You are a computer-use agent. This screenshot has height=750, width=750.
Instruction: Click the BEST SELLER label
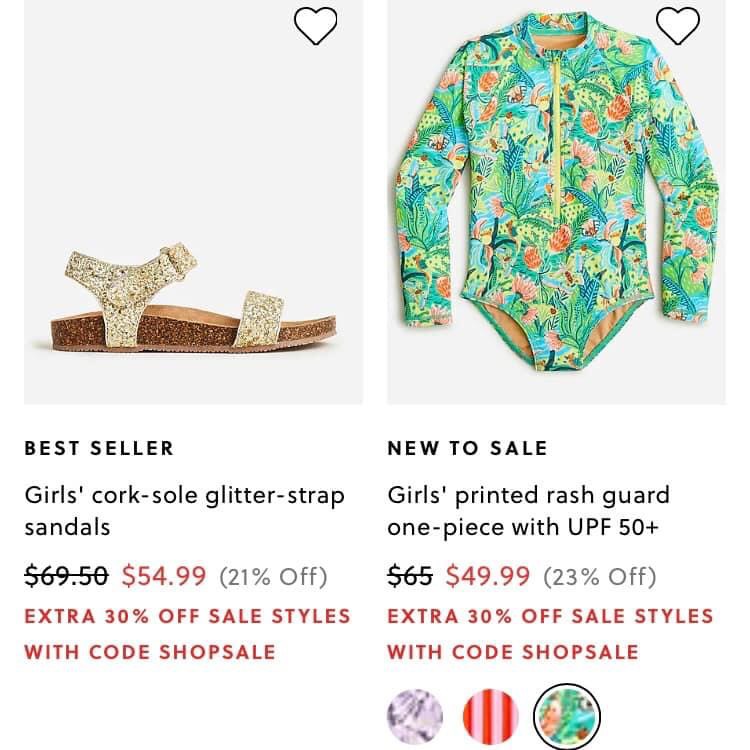99,448
